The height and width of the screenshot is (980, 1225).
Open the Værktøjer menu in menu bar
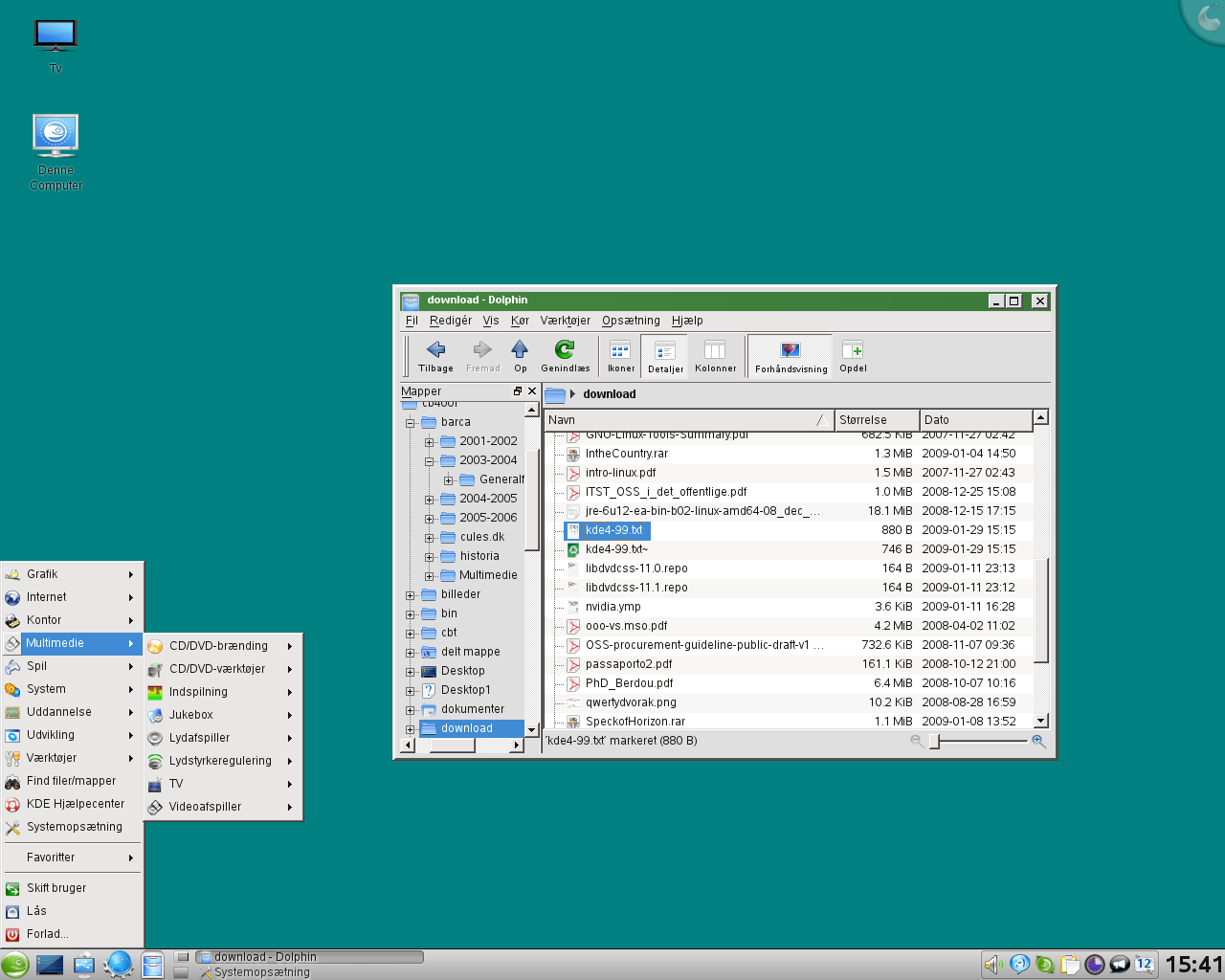[565, 321]
